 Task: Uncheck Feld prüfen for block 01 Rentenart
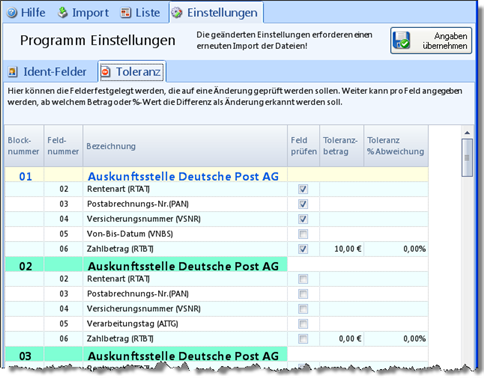(x=303, y=189)
